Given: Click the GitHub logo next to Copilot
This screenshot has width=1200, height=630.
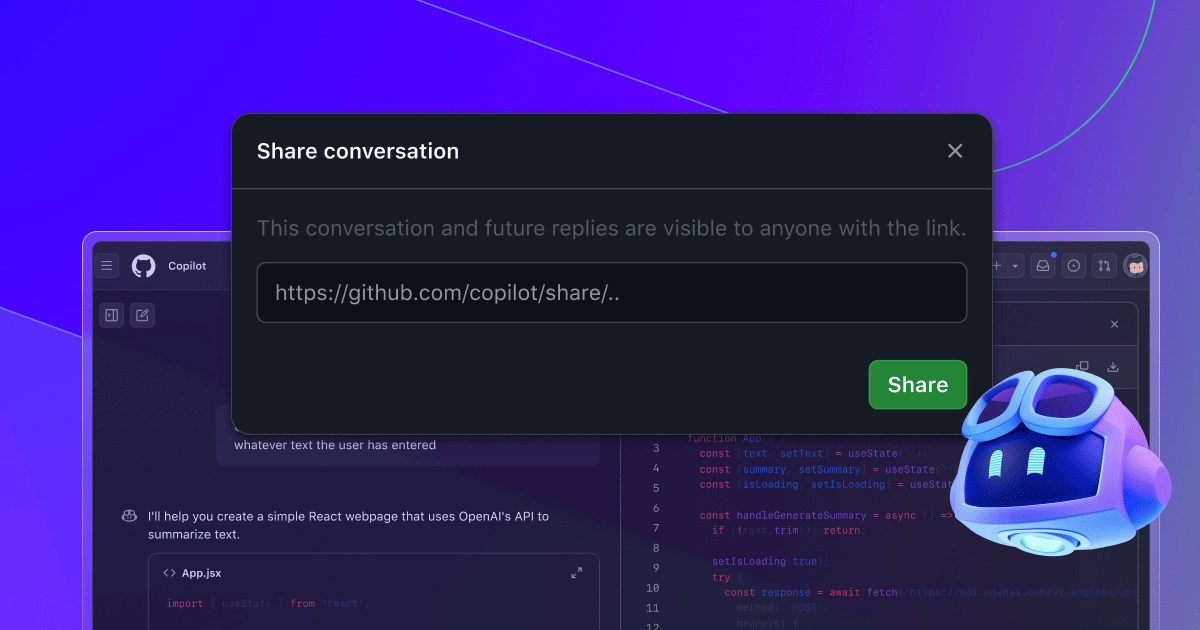Looking at the screenshot, I should tap(143, 265).
